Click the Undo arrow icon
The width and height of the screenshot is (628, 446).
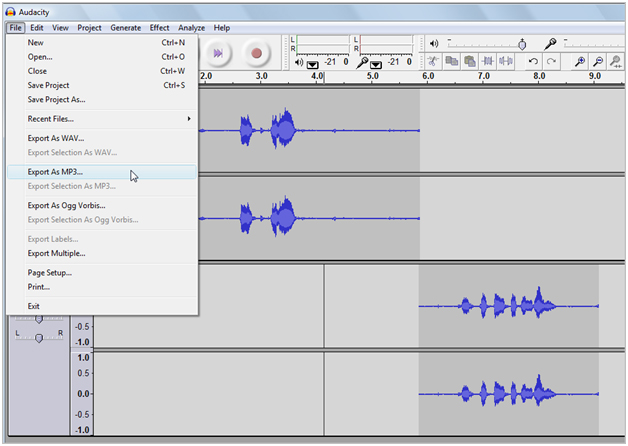point(533,61)
